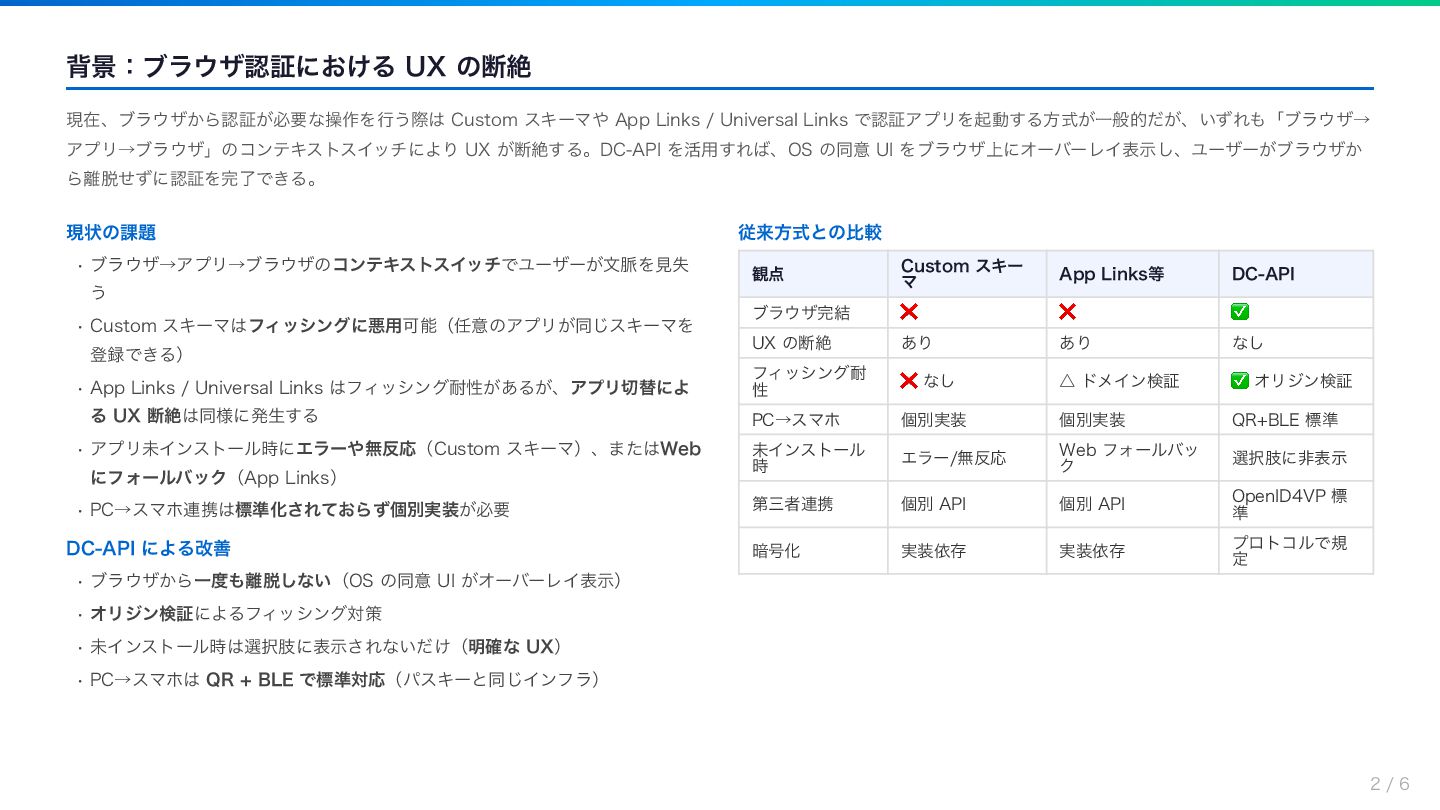This screenshot has height=810, width=1440.
Task: Click the bold text 明確な UX
Action: tap(510, 647)
